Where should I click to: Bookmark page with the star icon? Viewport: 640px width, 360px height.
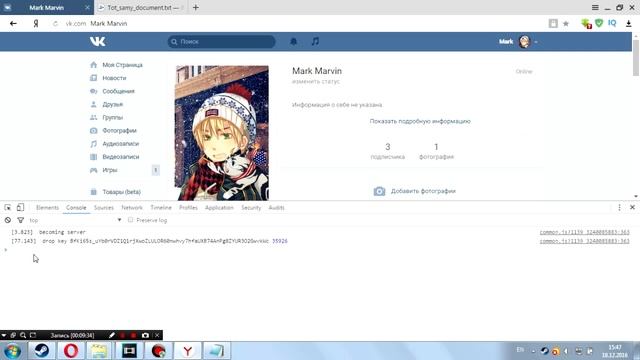[566, 24]
